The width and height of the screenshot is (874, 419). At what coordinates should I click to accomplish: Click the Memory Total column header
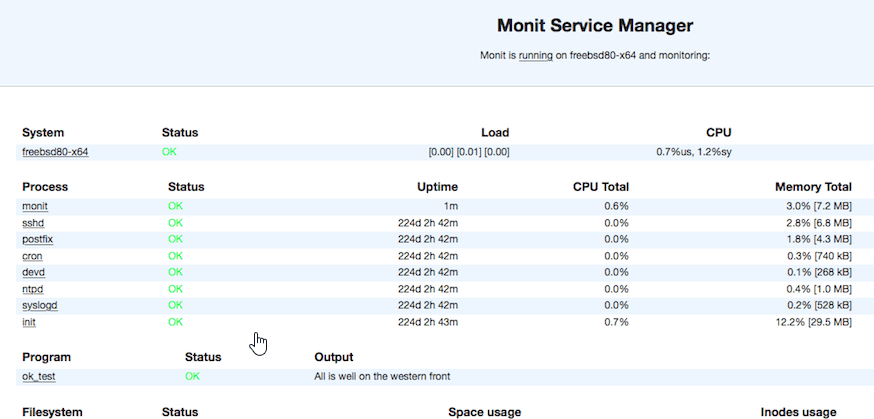813,186
